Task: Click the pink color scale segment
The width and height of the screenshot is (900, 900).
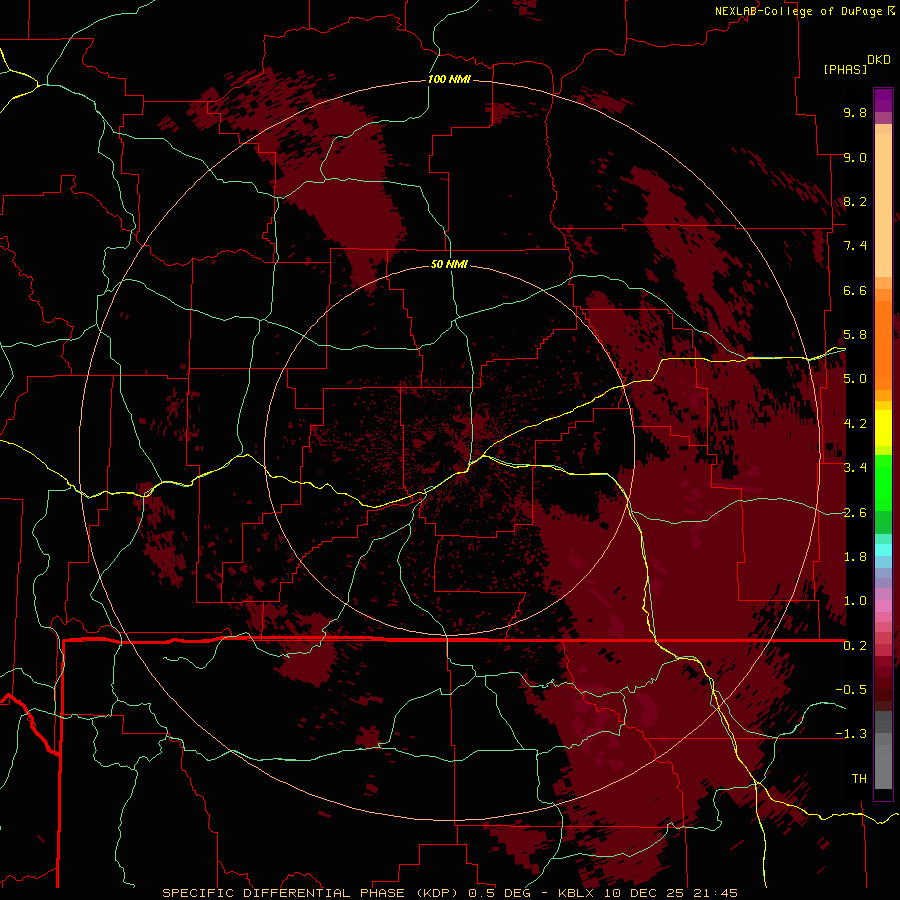Action: [x=883, y=606]
